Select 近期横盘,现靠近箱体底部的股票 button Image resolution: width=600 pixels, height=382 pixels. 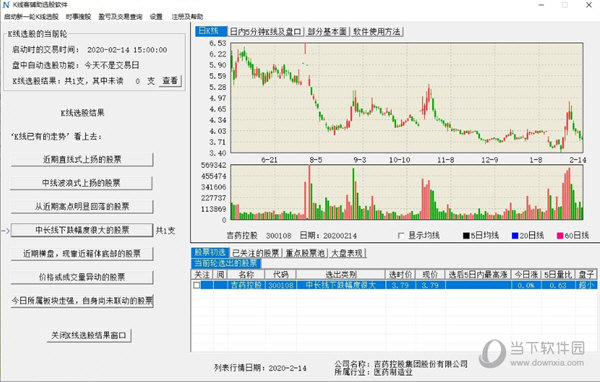(x=82, y=254)
